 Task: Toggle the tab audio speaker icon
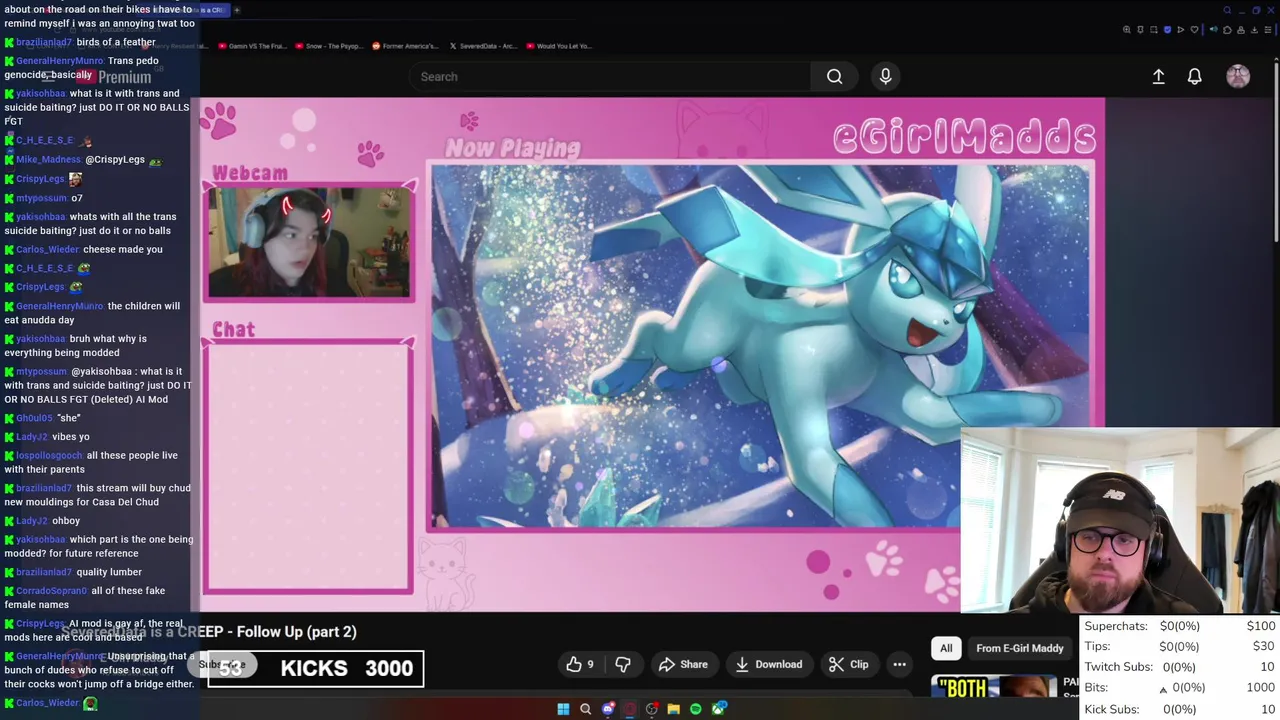click(x=1214, y=30)
